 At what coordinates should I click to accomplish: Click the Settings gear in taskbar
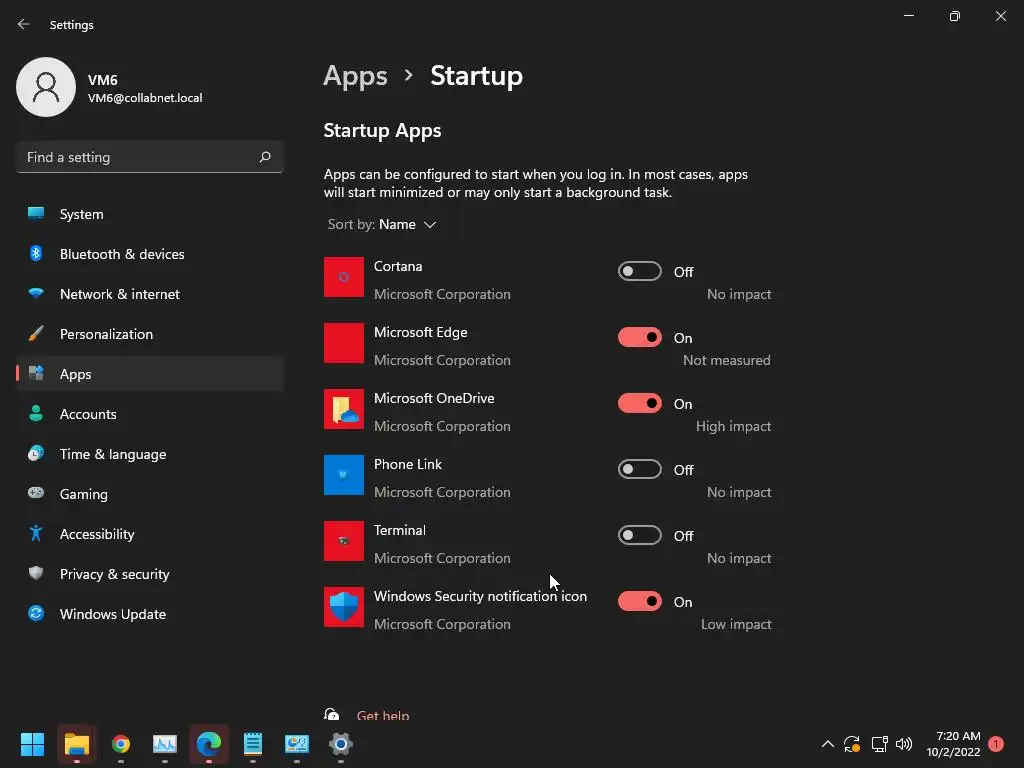pyautogui.click(x=341, y=744)
